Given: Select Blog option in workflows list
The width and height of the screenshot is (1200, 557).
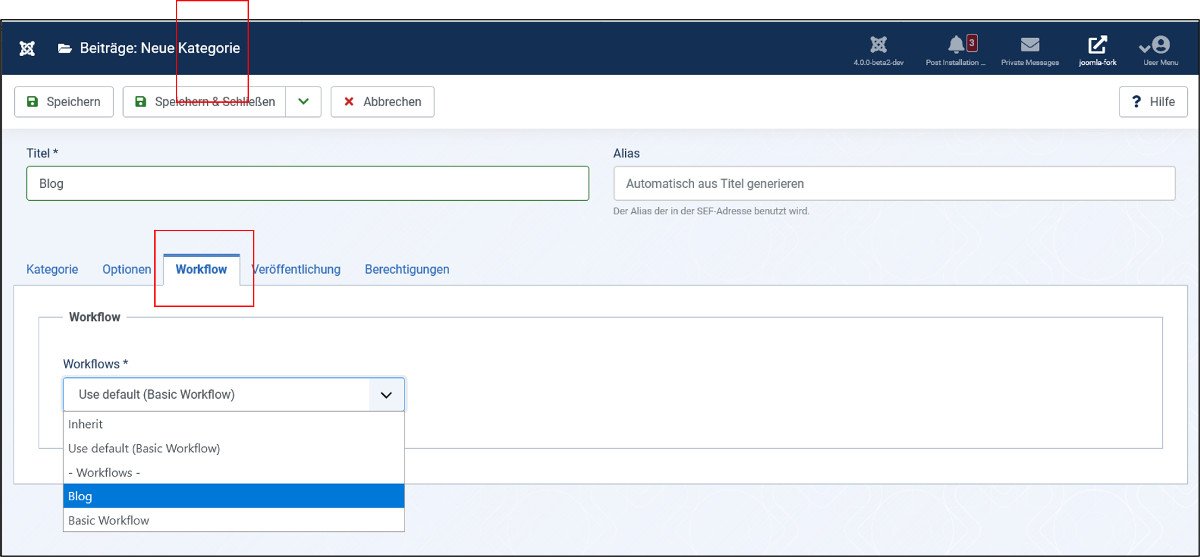Looking at the screenshot, I should click(x=234, y=496).
